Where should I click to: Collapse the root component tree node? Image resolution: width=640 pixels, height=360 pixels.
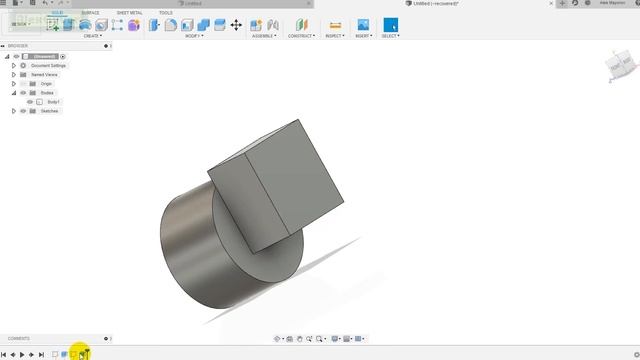(x=7, y=56)
